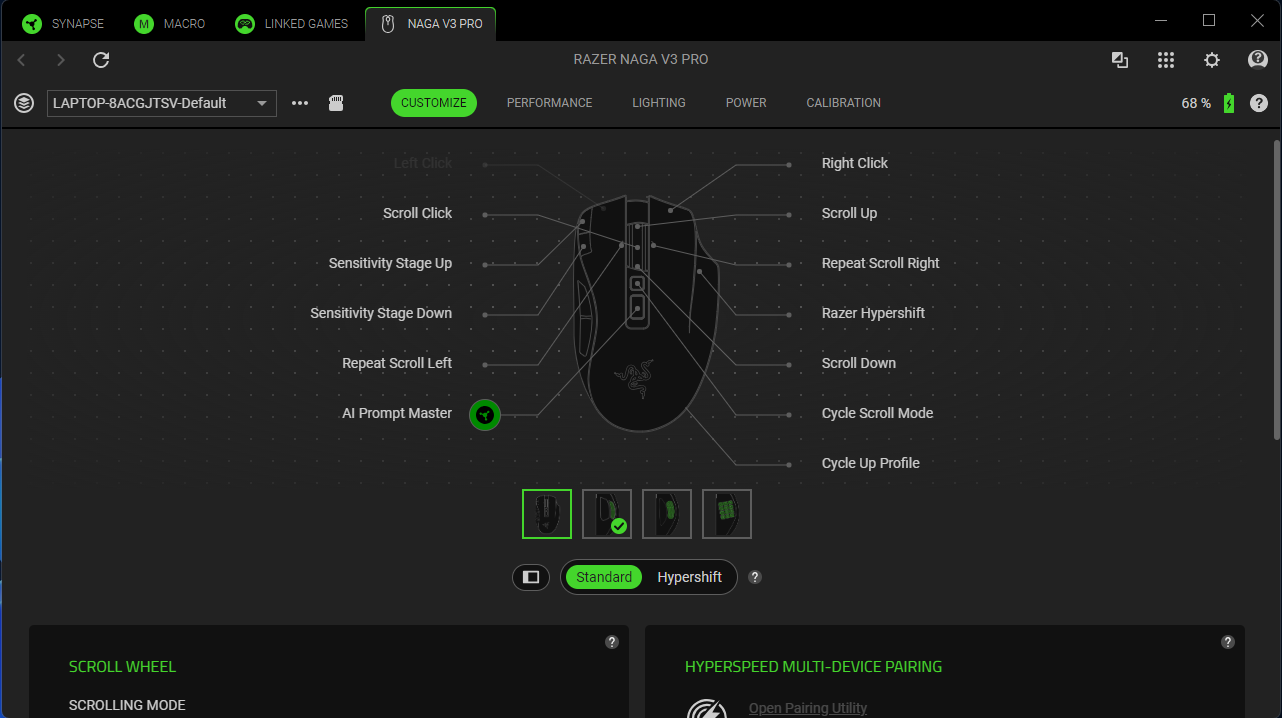Click the on-board memory chip icon
The width and height of the screenshot is (1282, 718).
[x=337, y=103]
